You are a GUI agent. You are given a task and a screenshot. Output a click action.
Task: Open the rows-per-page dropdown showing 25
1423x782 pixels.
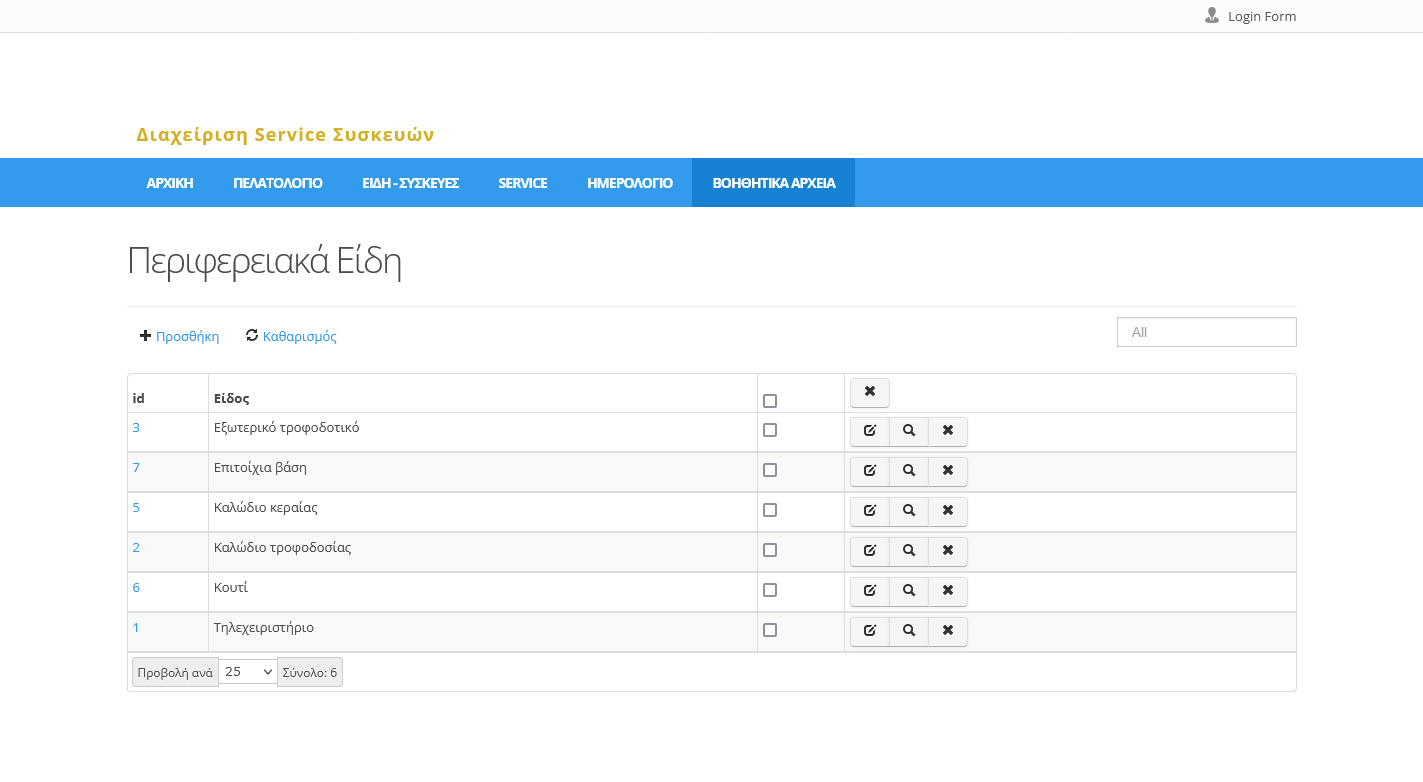247,672
